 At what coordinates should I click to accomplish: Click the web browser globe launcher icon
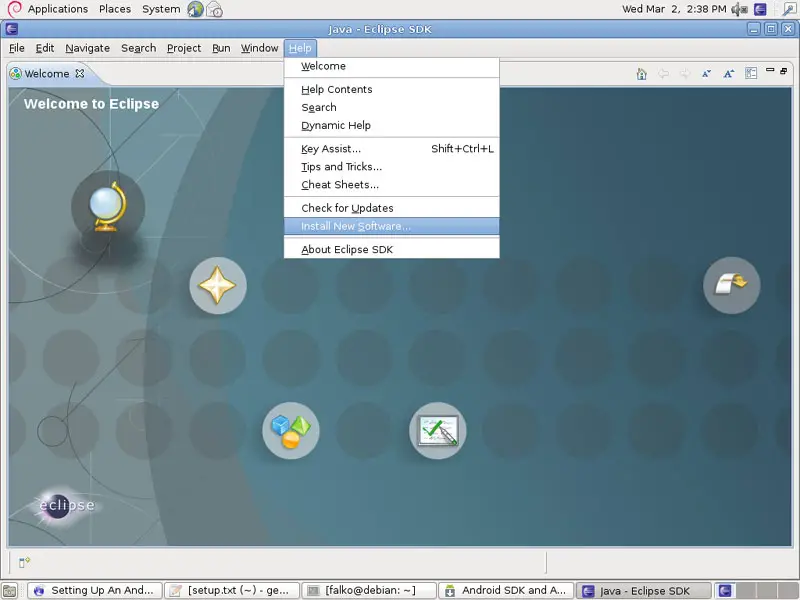(195, 9)
